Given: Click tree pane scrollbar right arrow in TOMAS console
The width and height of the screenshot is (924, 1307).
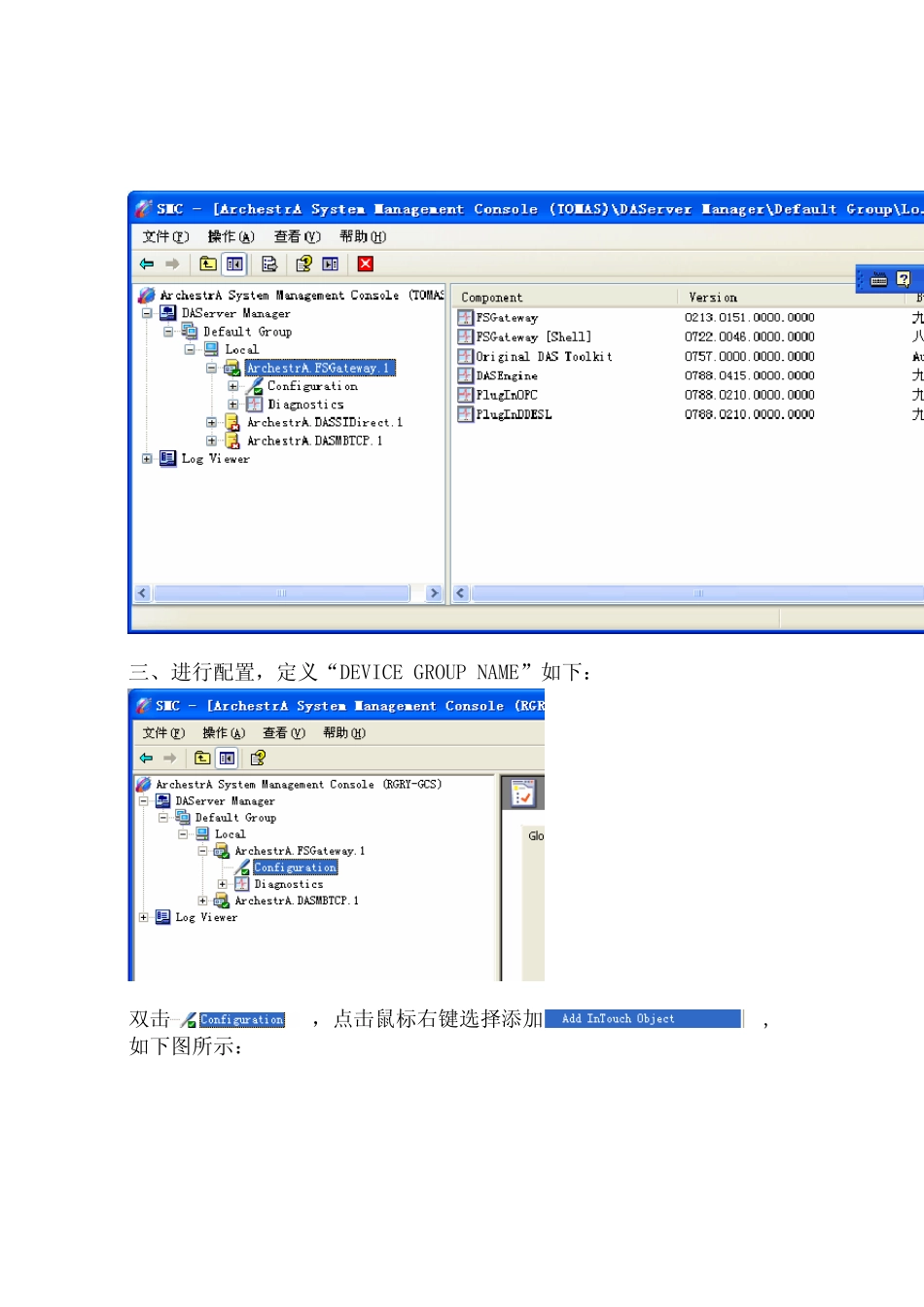Looking at the screenshot, I should (x=434, y=593).
